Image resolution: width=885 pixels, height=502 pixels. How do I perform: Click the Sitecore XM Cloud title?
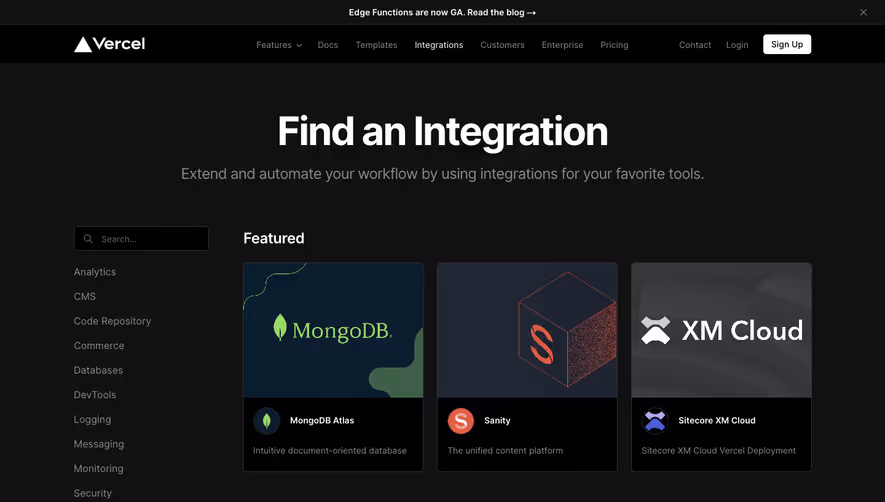pyautogui.click(x=717, y=420)
